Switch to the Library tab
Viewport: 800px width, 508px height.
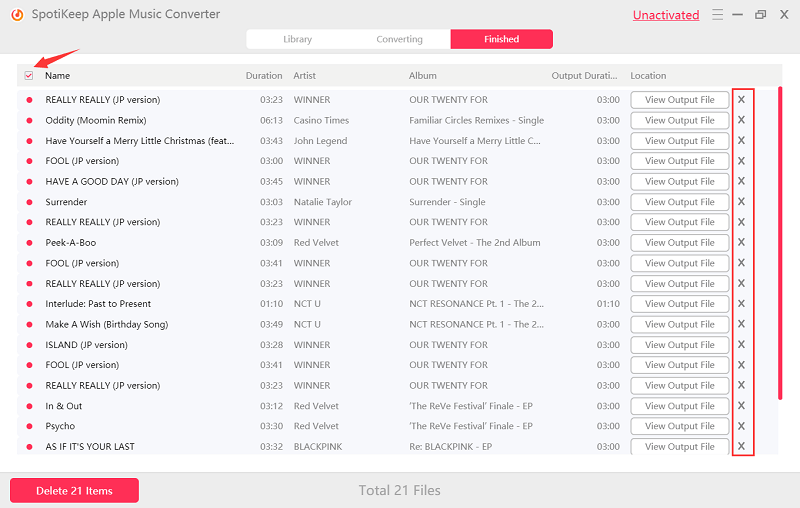coord(297,39)
